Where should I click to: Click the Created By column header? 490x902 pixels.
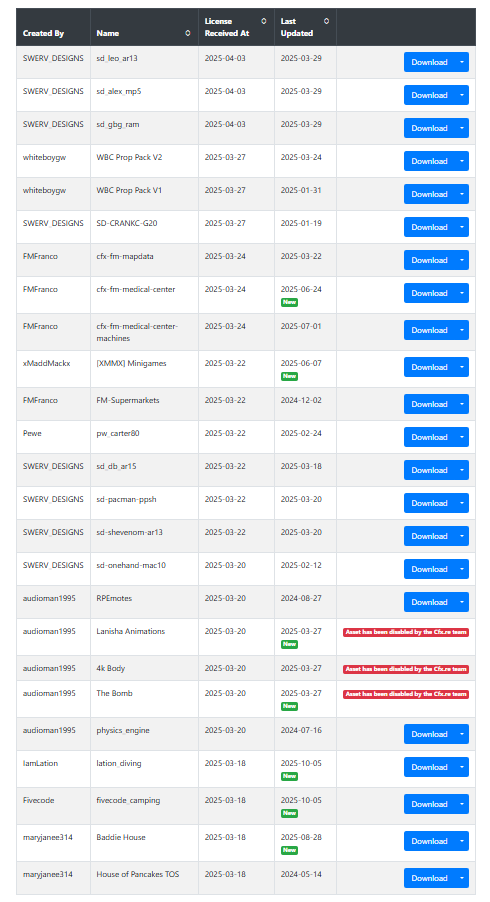pyautogui.click(x=43, y=33)
